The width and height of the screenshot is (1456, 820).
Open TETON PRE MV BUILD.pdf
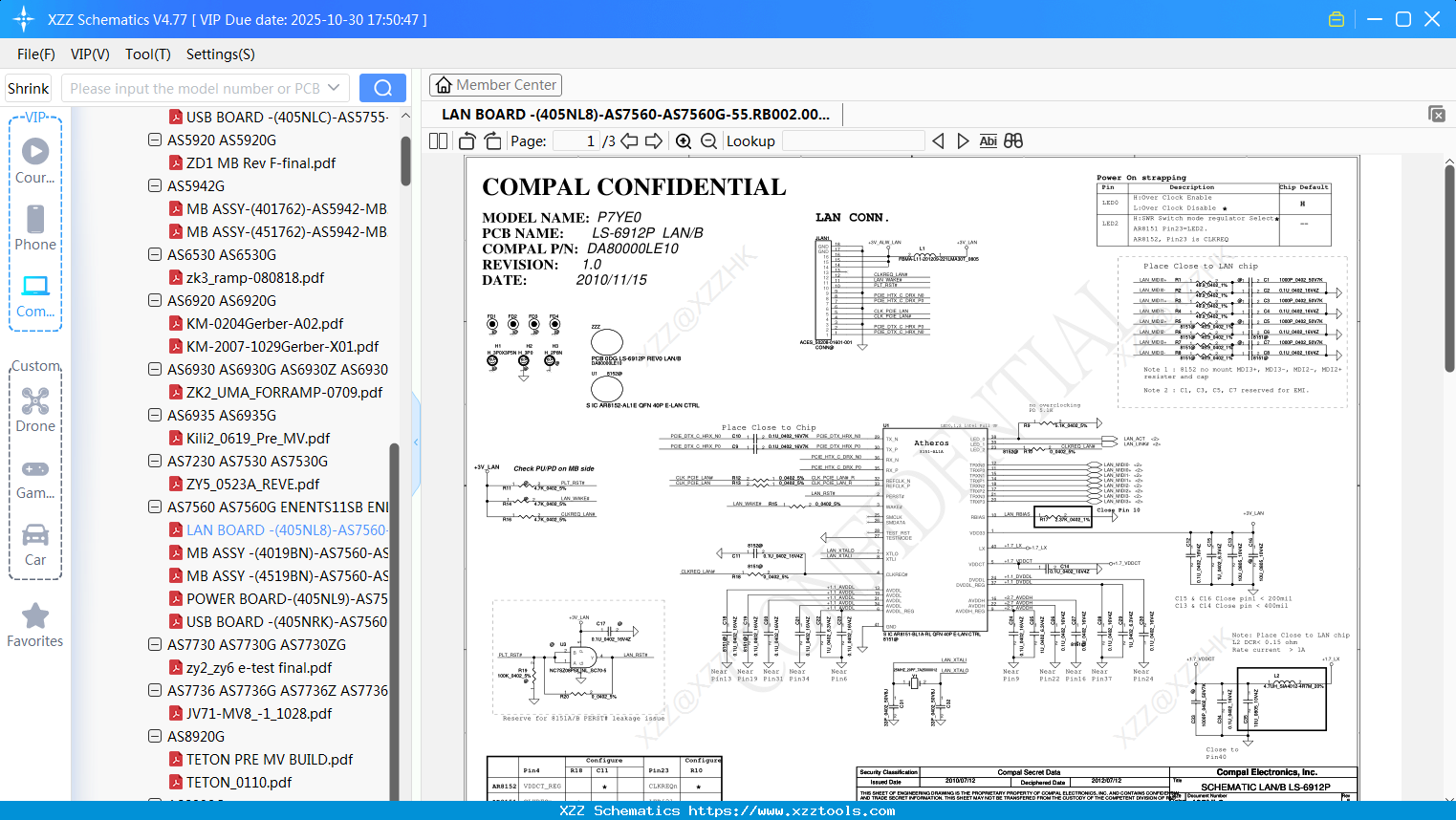(x=270, y=759)
